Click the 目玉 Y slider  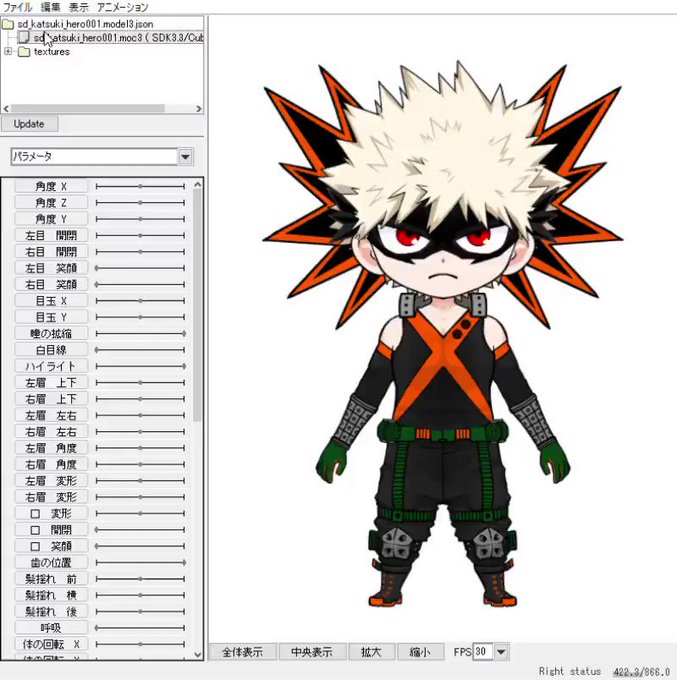[140, 317]
